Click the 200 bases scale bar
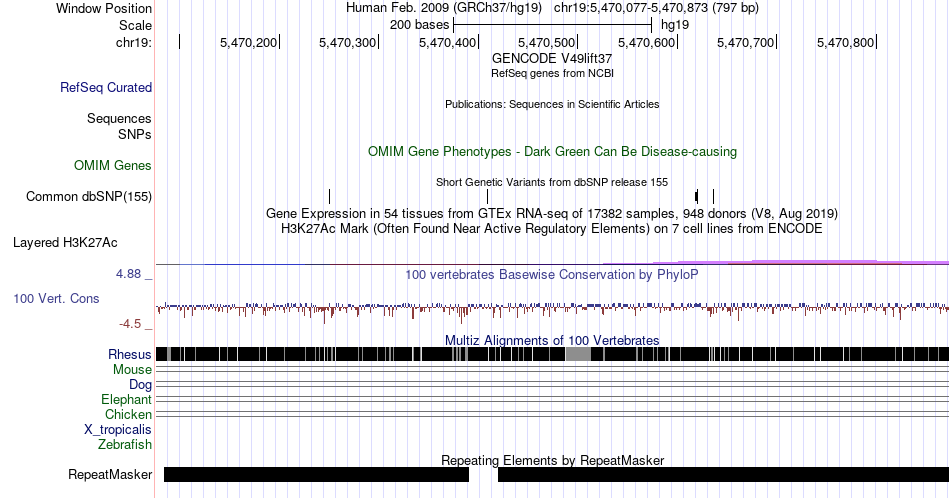Screen dimensions: 950x498 click(552, 25)
